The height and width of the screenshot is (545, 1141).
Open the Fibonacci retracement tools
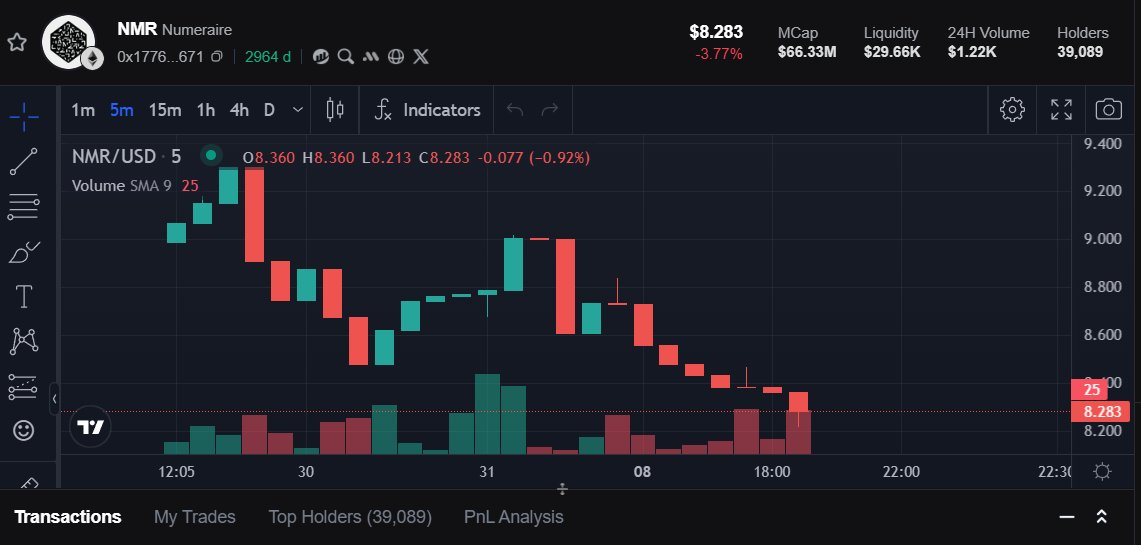pyautogui.click(x=24, y=207)
